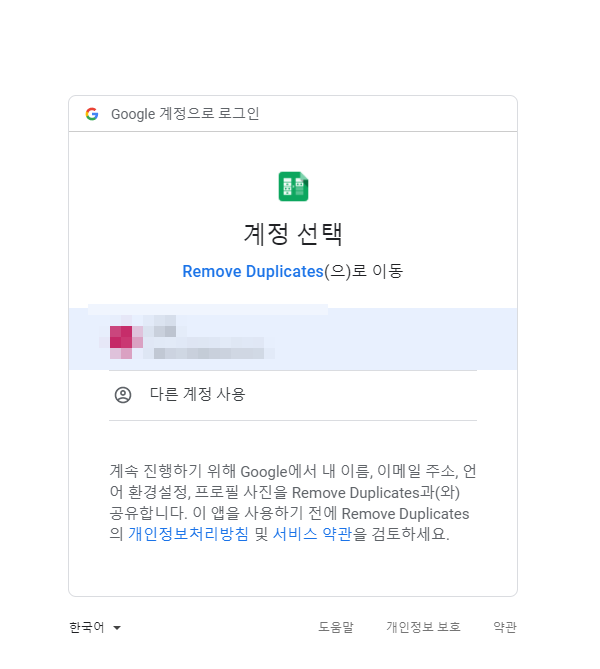Open the 도움말 footer link
The width and height of the screenshot is (600, 669).
(336, 627)
